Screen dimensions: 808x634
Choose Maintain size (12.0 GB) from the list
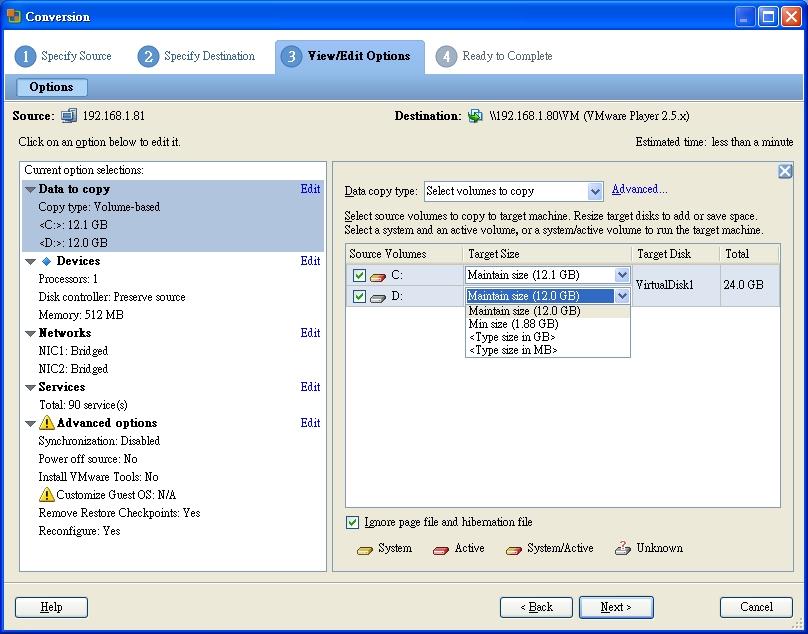pyautogui.click(x=547, y=311)
